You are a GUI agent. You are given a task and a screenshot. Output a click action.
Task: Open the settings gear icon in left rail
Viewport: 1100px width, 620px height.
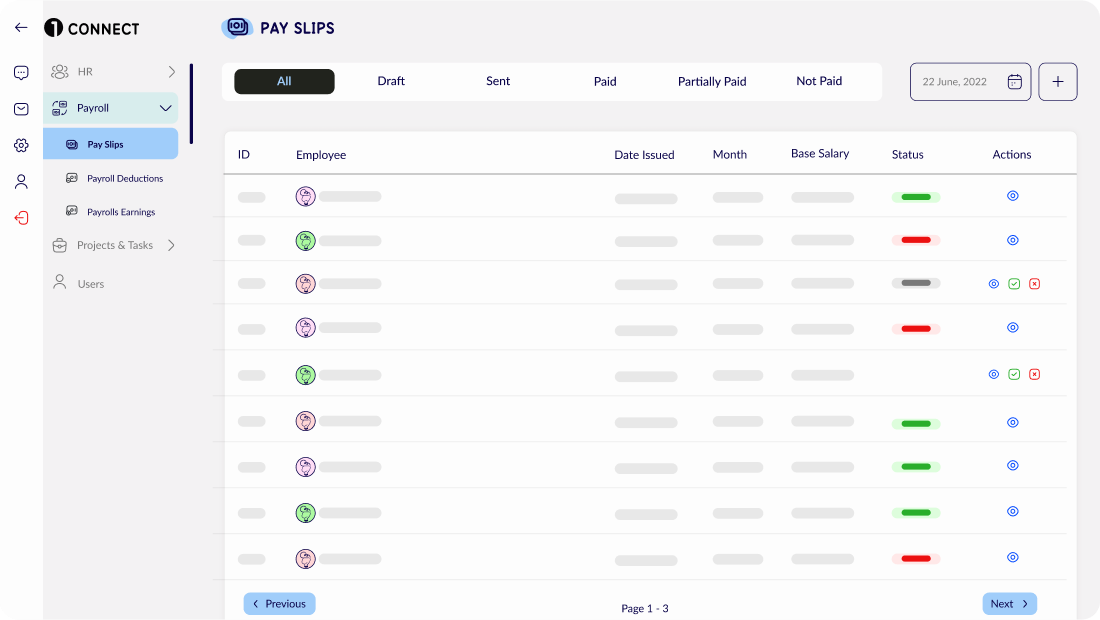[21, 145]
